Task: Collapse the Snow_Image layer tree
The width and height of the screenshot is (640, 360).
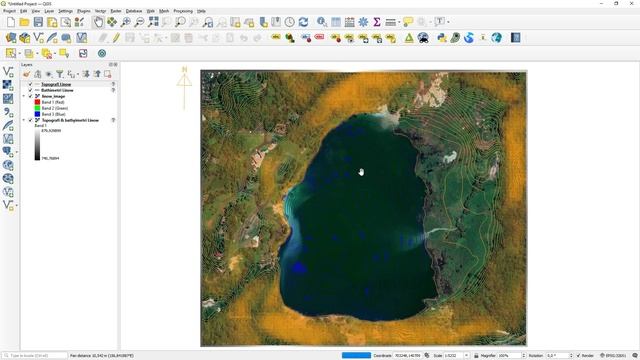Action: [24, 96]
